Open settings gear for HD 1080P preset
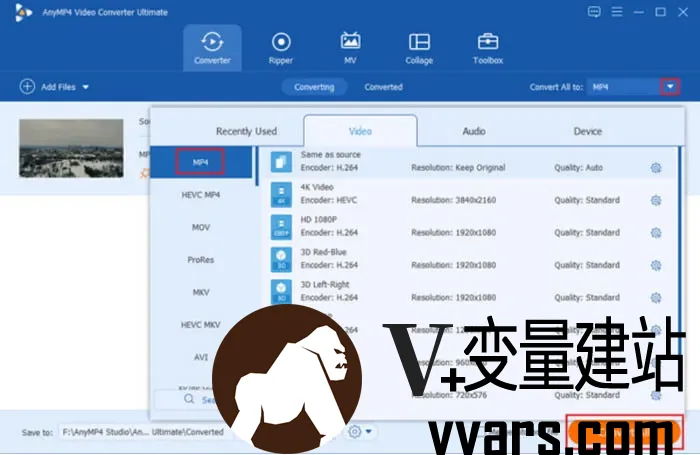Image resolution: width=700 pixels, height=455 pixels. [x=656, y=233]
